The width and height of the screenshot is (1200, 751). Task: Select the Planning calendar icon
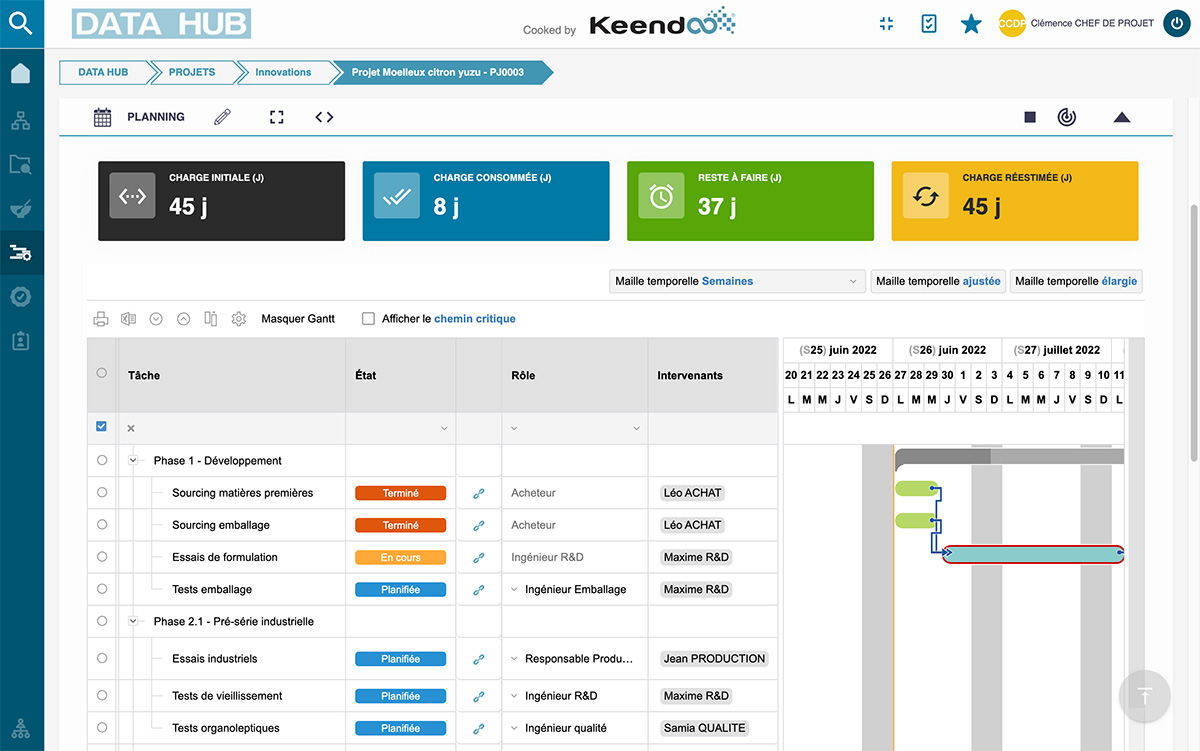click(103, 117)
